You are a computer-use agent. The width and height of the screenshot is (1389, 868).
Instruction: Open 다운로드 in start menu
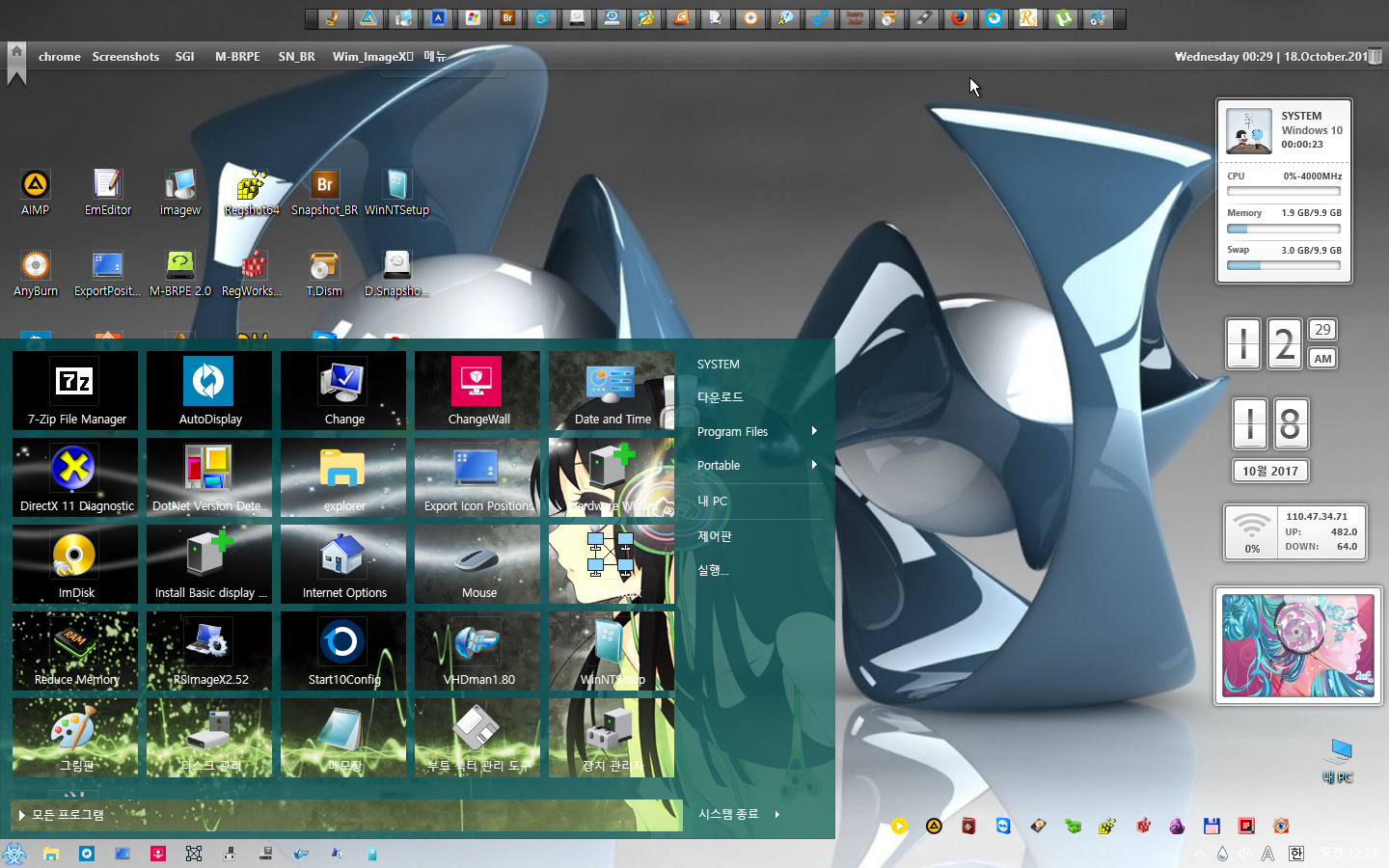coord(720,397)
